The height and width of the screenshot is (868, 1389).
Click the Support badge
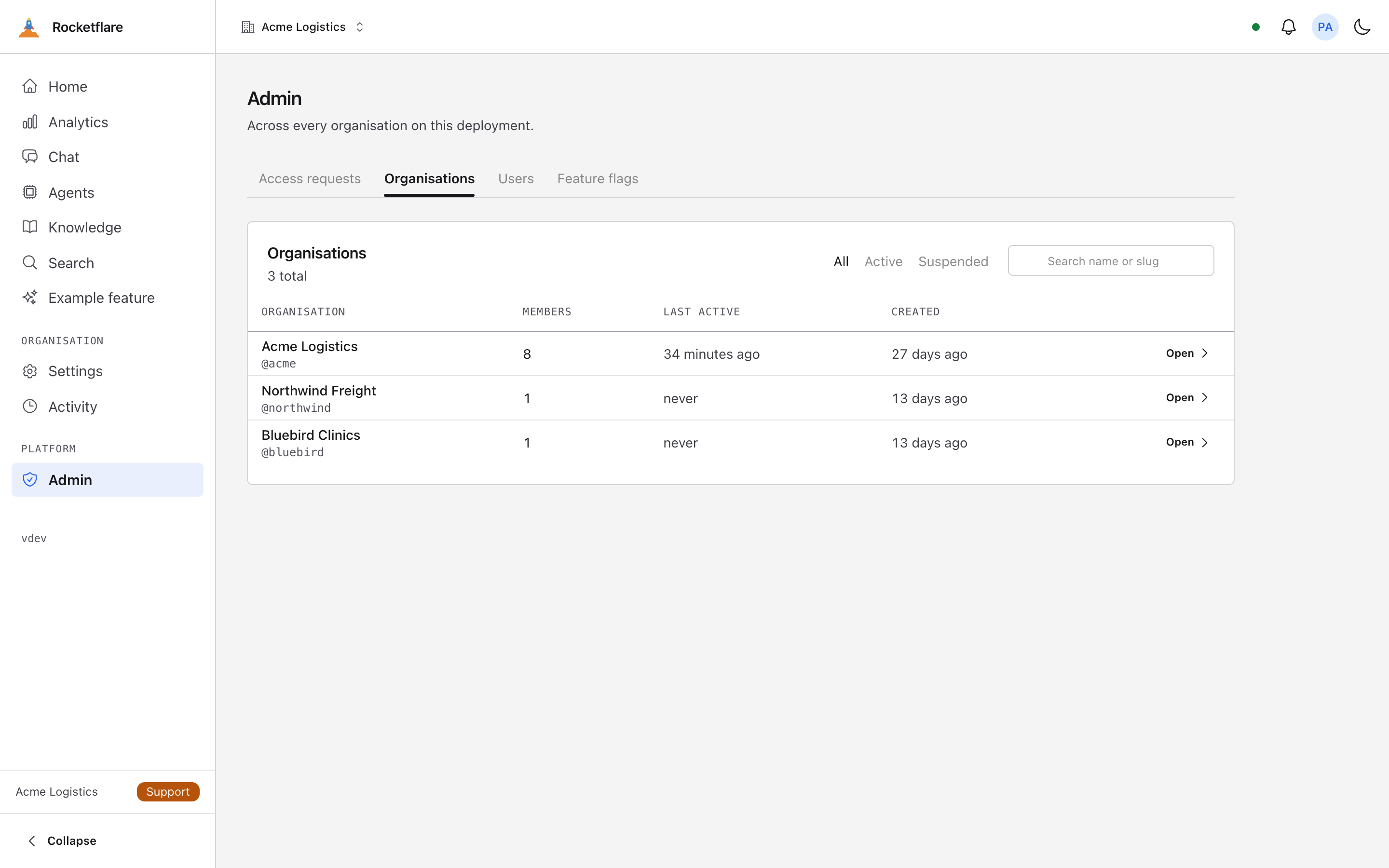[168, 792]
